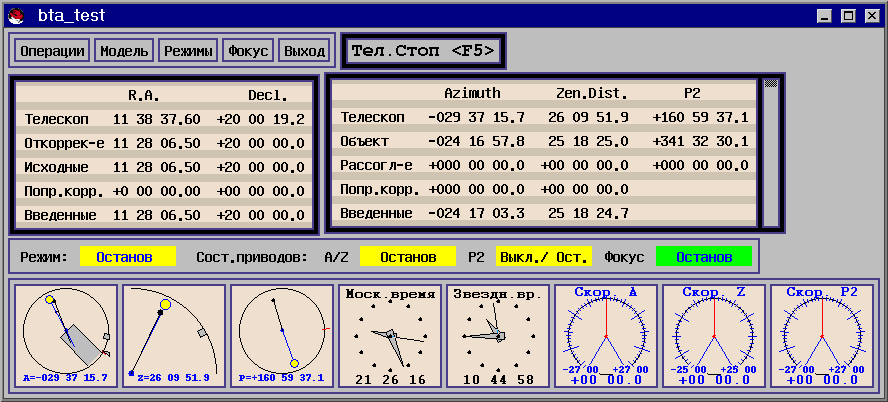Screen dimensions: 888x402
Task: Click the Скор. A speed gauge
Action: (606, 335)
